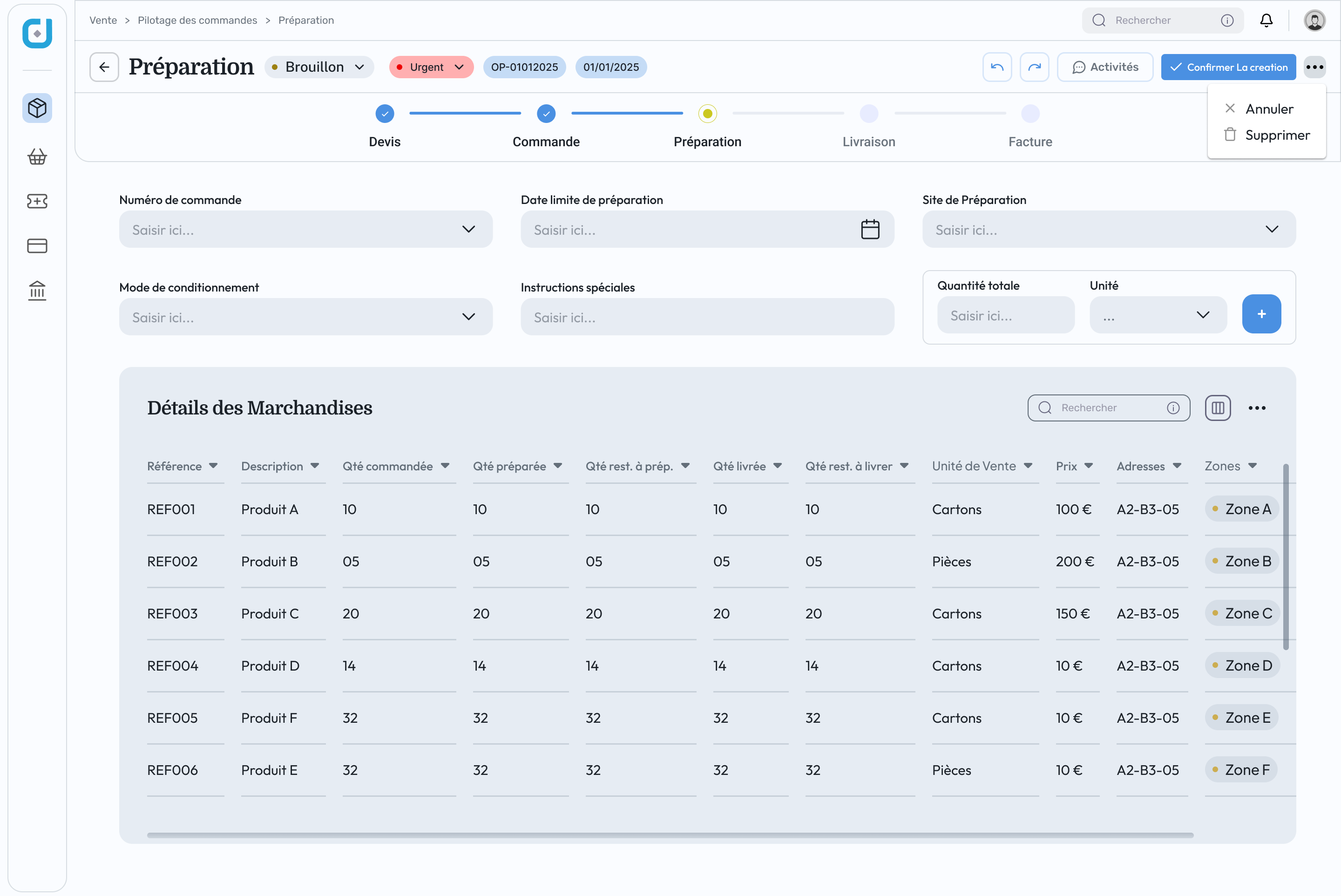
Task: Open the bank building sidebar icon
Action: point(37,291)
